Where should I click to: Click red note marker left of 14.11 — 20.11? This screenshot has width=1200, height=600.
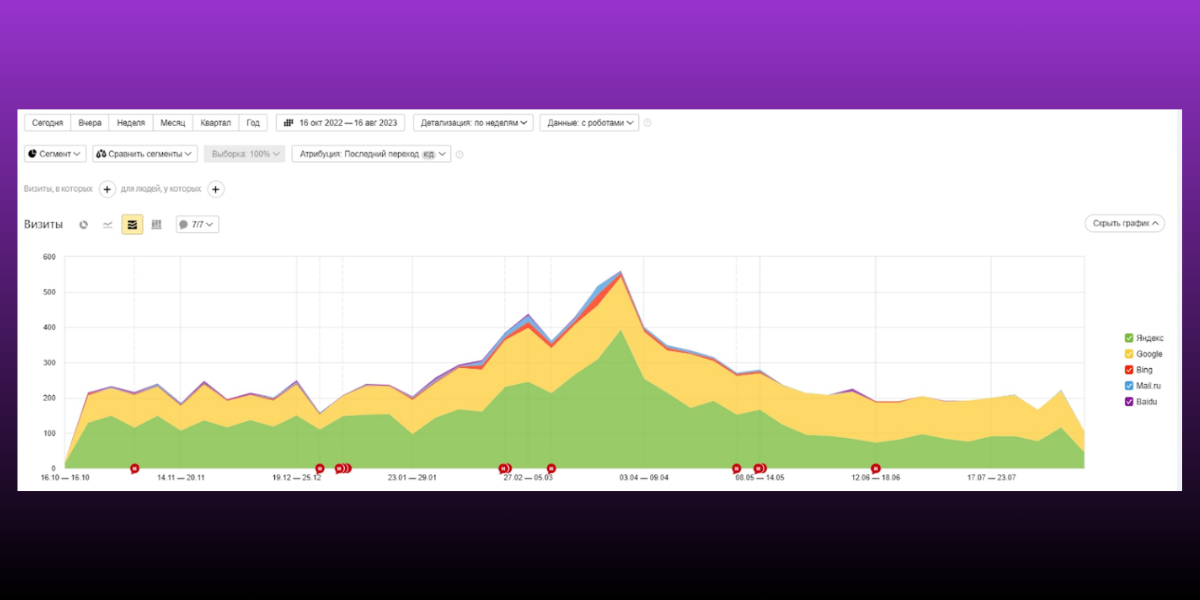click(135, 468)
